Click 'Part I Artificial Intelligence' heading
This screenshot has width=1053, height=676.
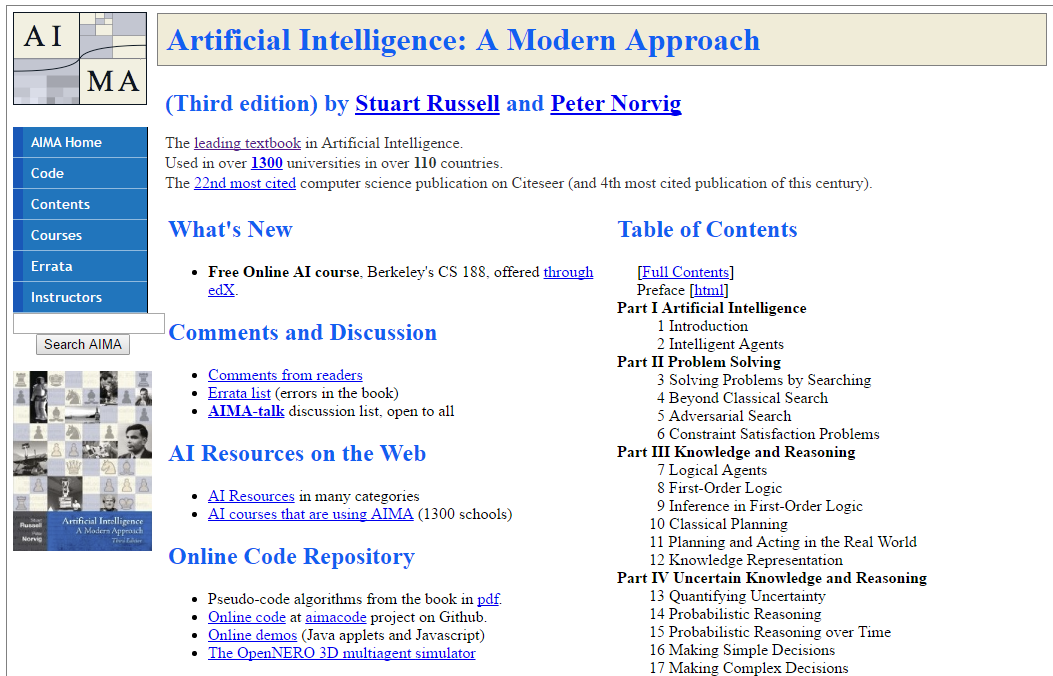(x=711, y=308)
